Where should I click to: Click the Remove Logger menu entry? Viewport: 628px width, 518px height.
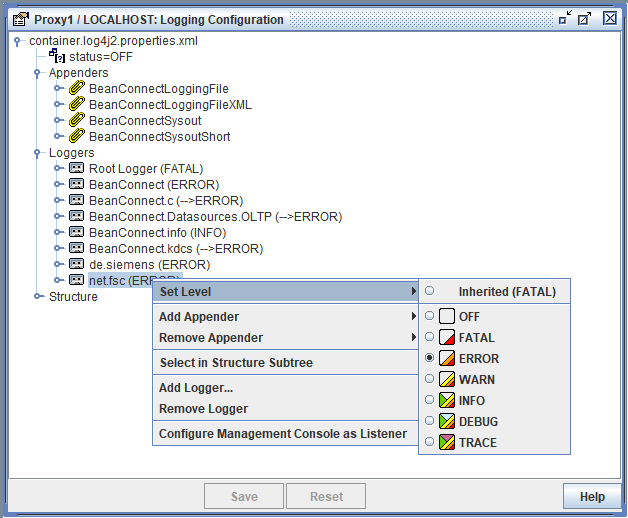(204, 409)
